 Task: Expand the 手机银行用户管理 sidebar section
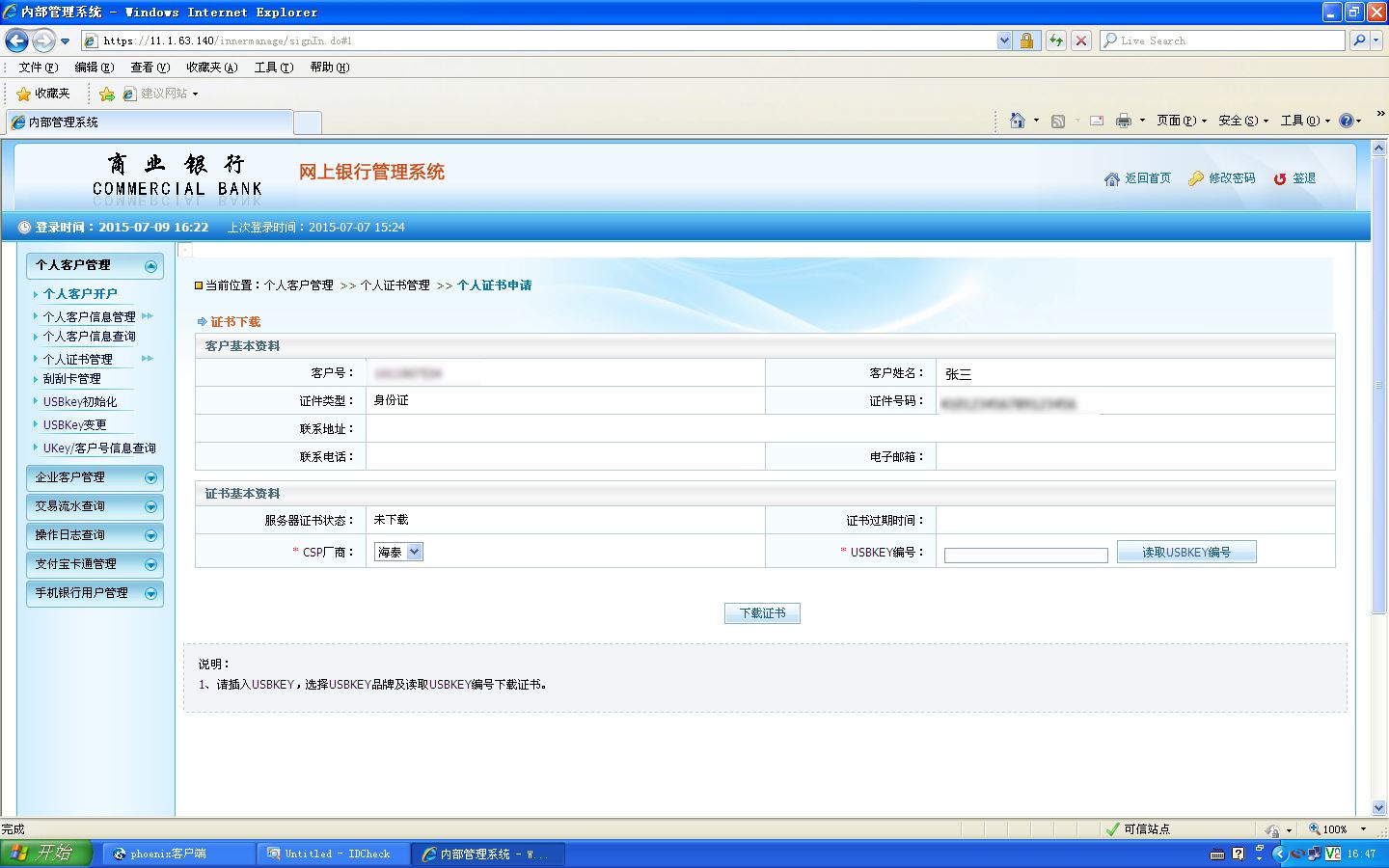95,593
